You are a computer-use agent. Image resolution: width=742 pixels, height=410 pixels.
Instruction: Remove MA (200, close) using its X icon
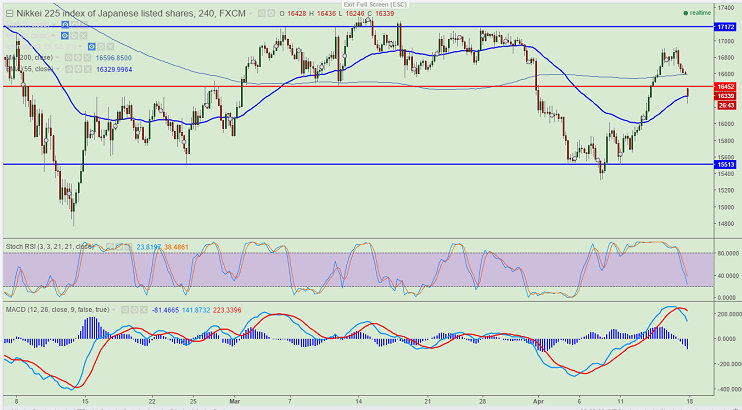[x=87, y=58]
